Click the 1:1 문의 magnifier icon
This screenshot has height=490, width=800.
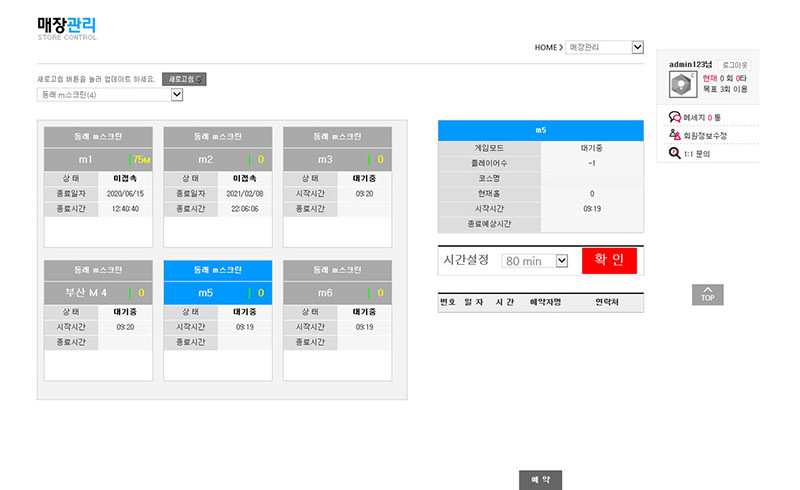(675, 153)
